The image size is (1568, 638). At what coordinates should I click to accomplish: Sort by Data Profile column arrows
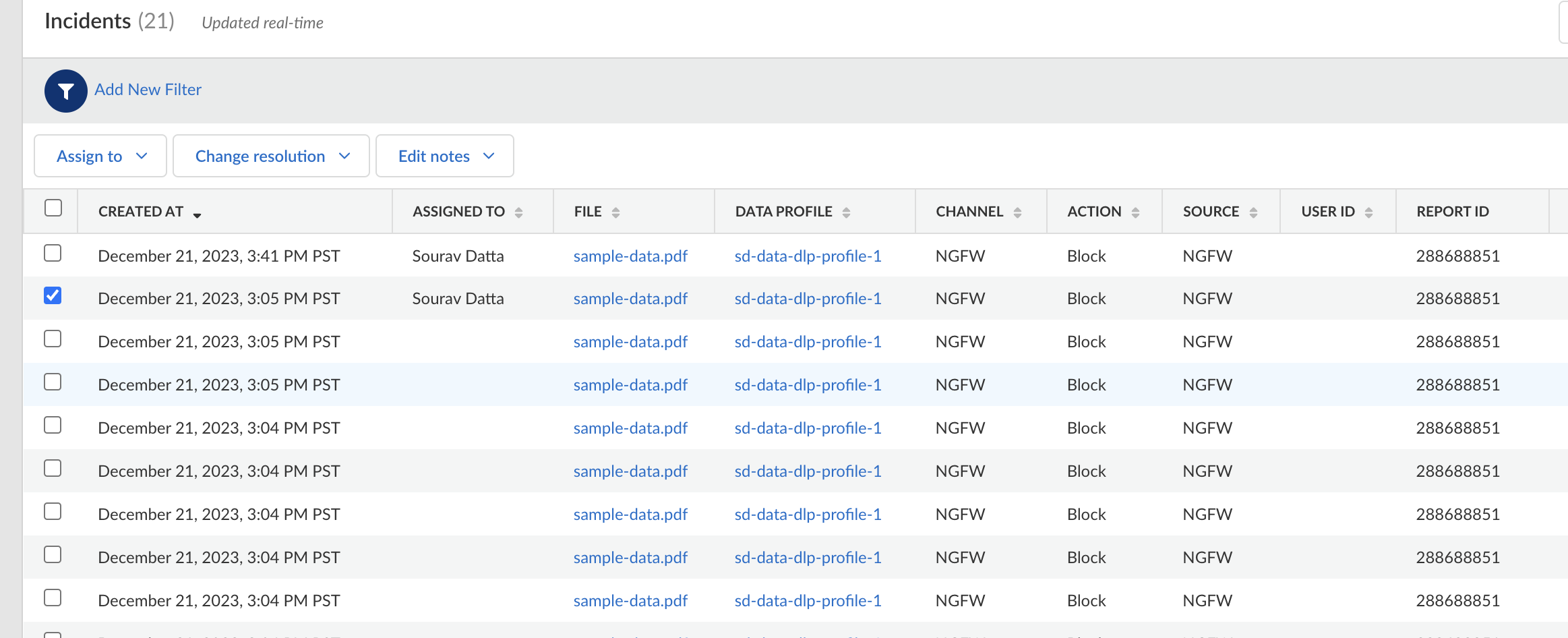846,212
